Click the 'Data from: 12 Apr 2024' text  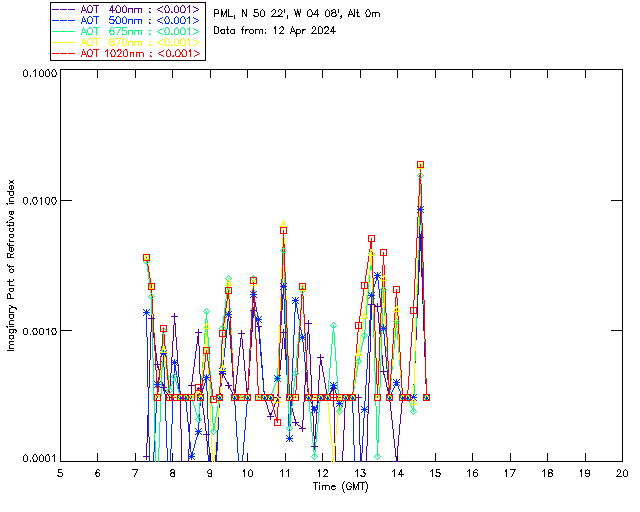(274, 31)
